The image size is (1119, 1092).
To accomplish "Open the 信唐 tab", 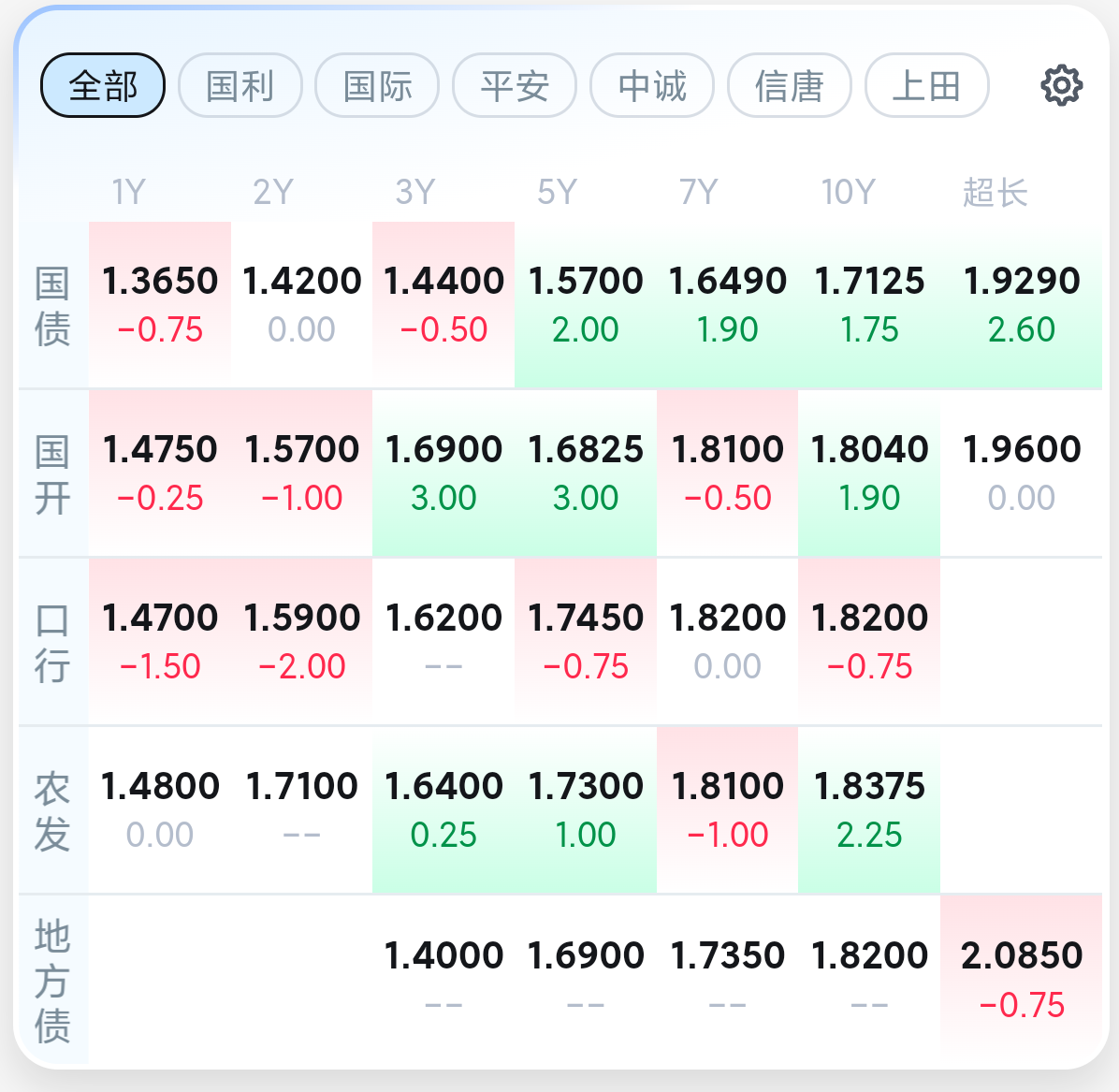I will point(790,86).
